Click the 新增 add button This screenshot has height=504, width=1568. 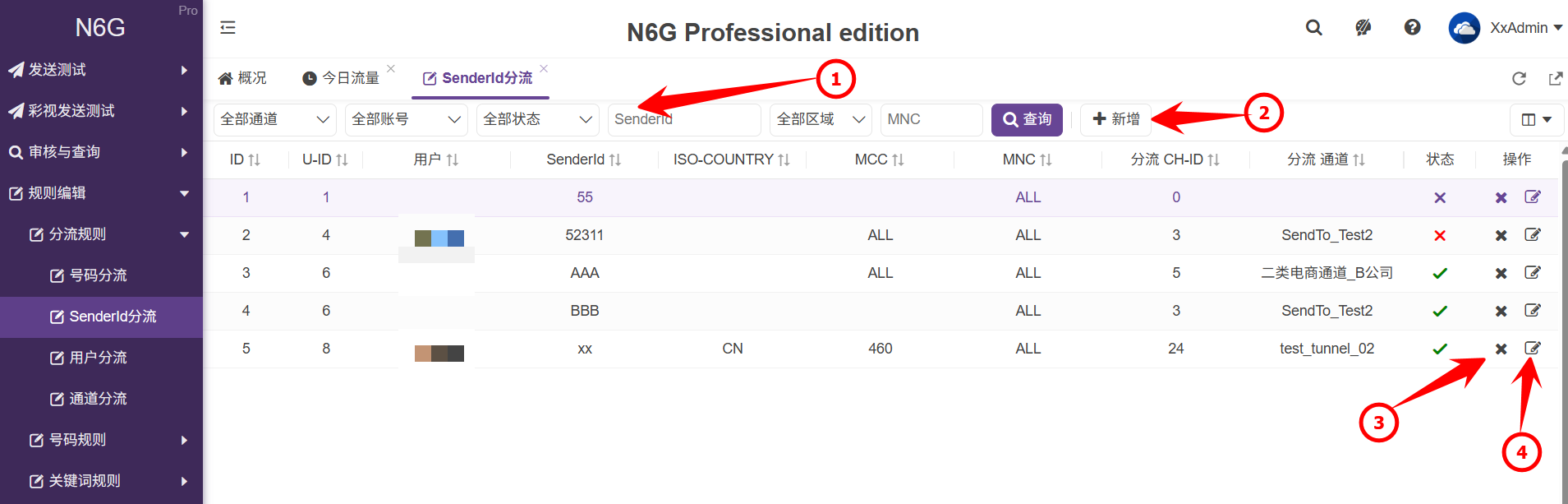click(x=1115, y=119)
